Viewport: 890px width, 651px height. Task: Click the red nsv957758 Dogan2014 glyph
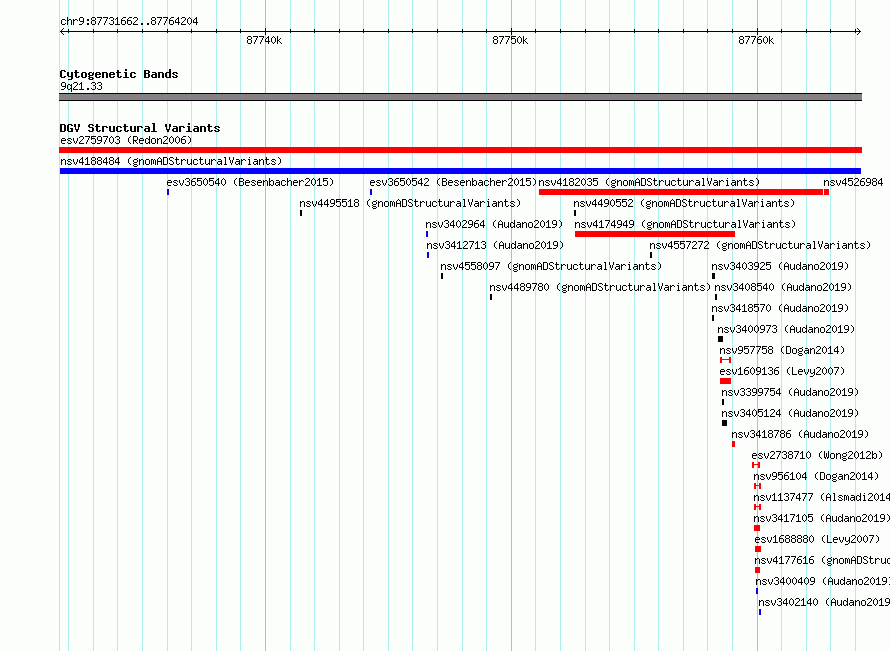tap(725, 360)
